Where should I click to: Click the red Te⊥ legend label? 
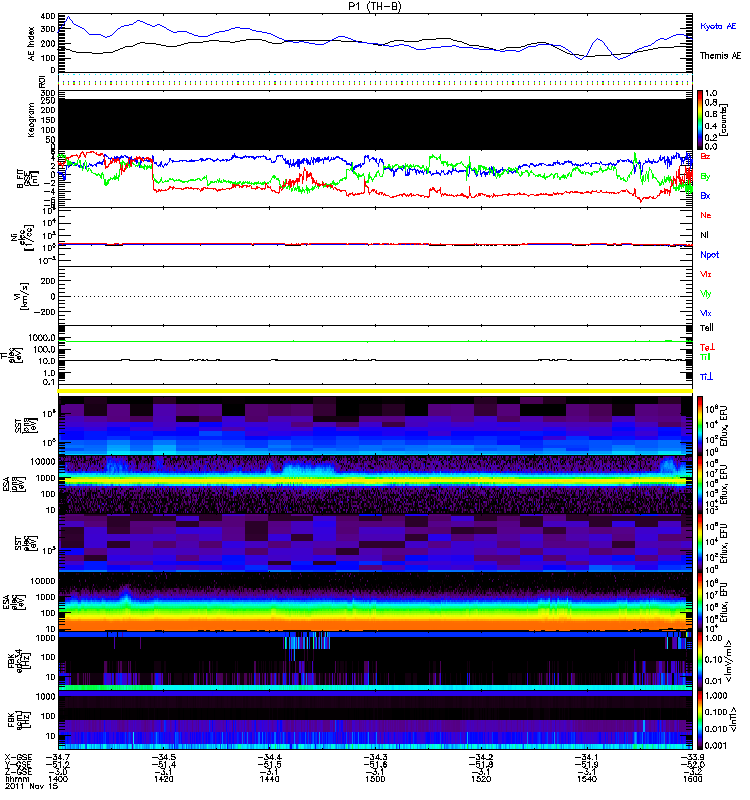tap(707, 347)
